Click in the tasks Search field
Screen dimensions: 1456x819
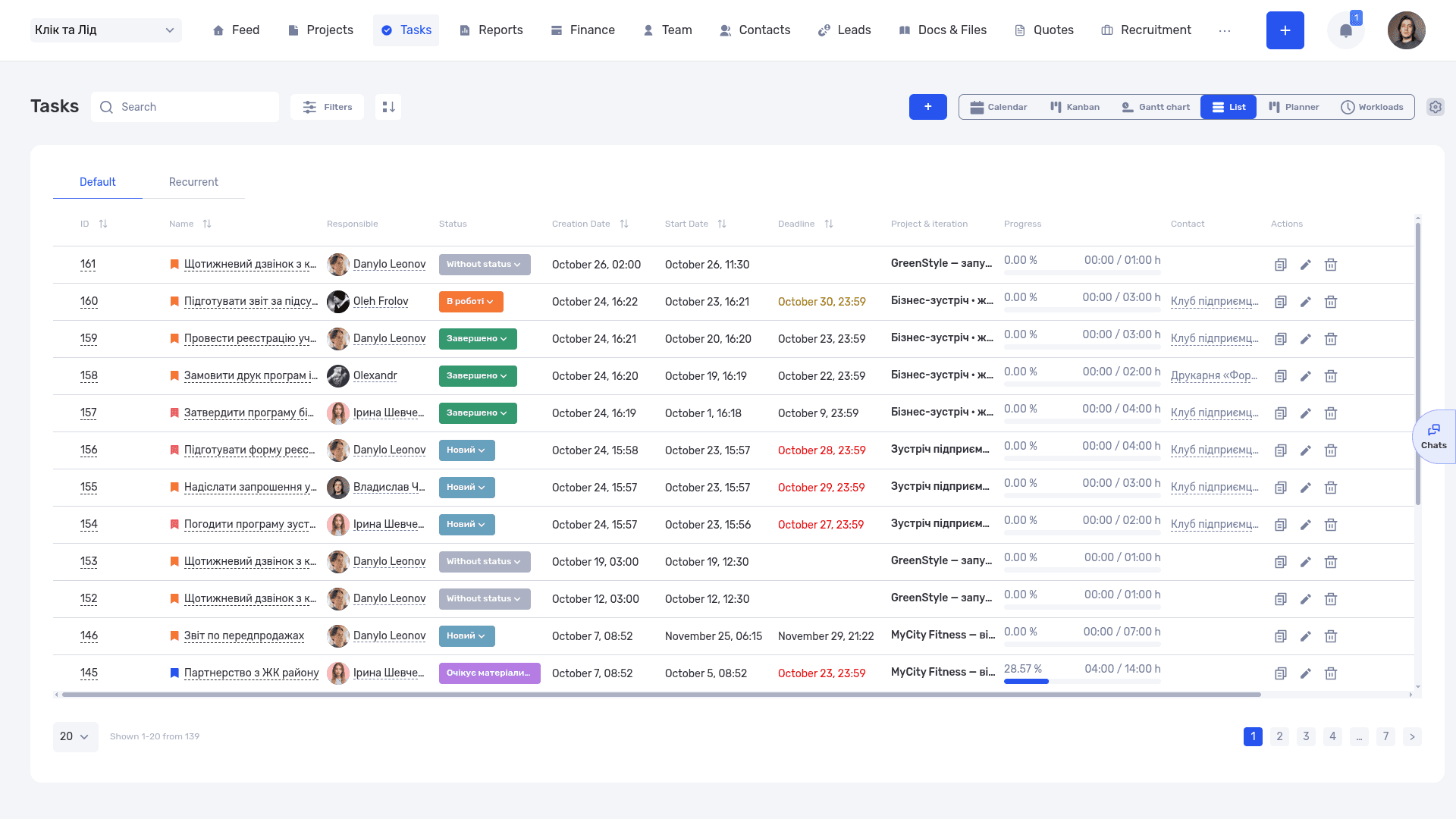(x=185, y=107)
